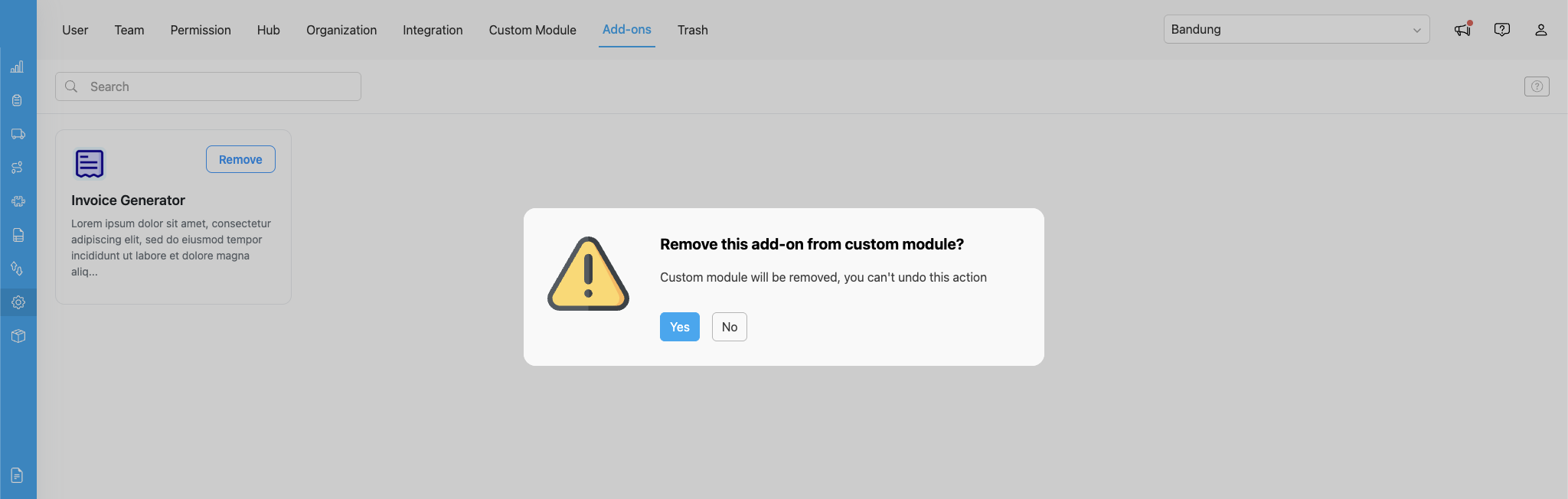
Task: Click the Invoice Generator add-on icon
Action: click(90, 163)
